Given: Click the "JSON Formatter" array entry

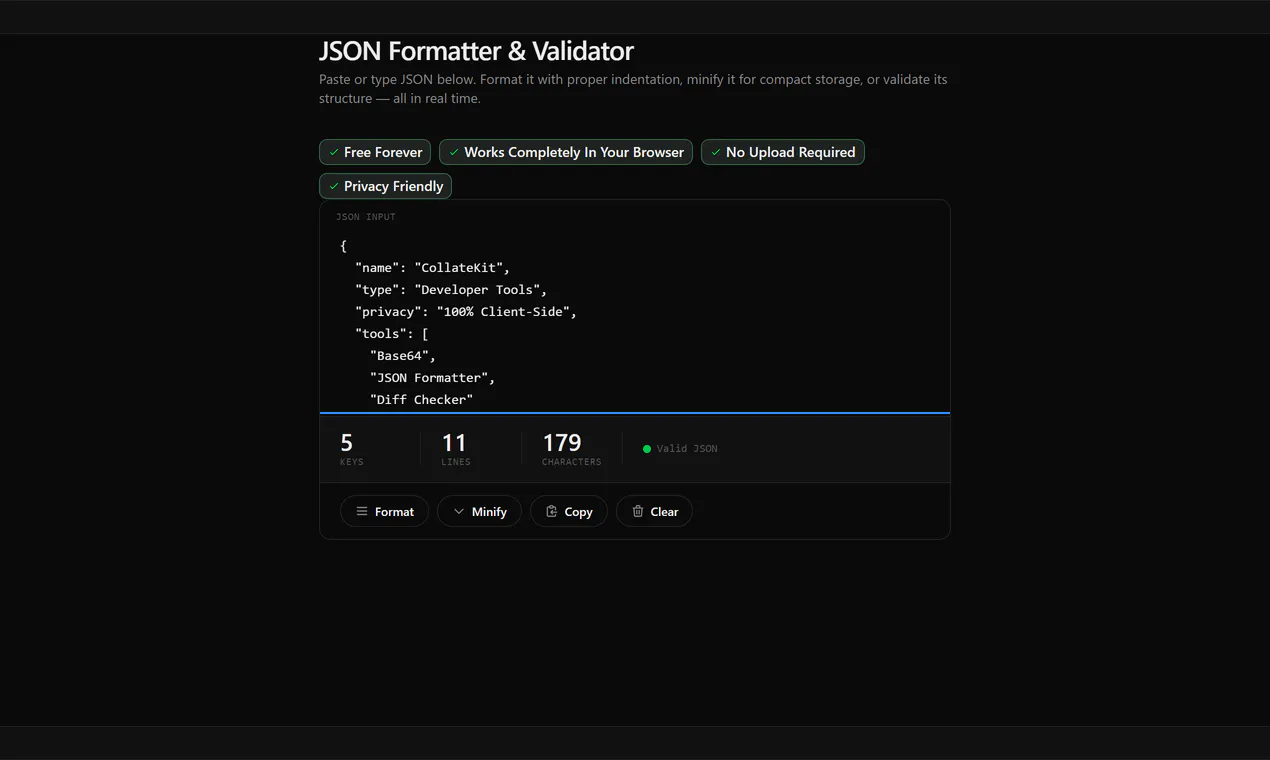Looking at the screenshot, I should tap(433, 378).
